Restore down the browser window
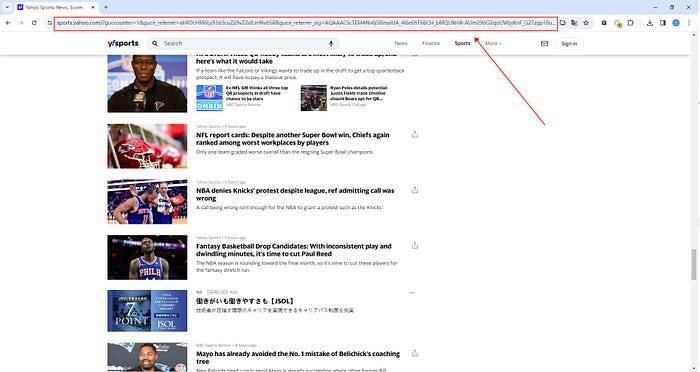The width and height of the screenshot is (700, 372). [672, 7]
